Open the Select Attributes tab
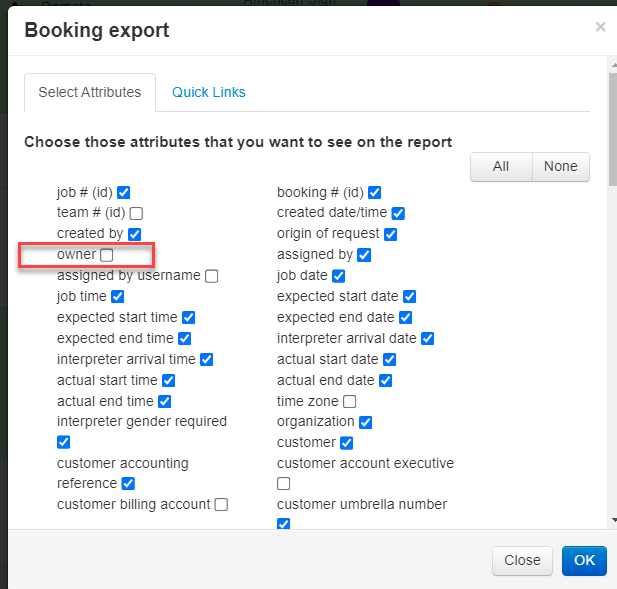Screen dimensions: 617x589 tap(89, 92)
